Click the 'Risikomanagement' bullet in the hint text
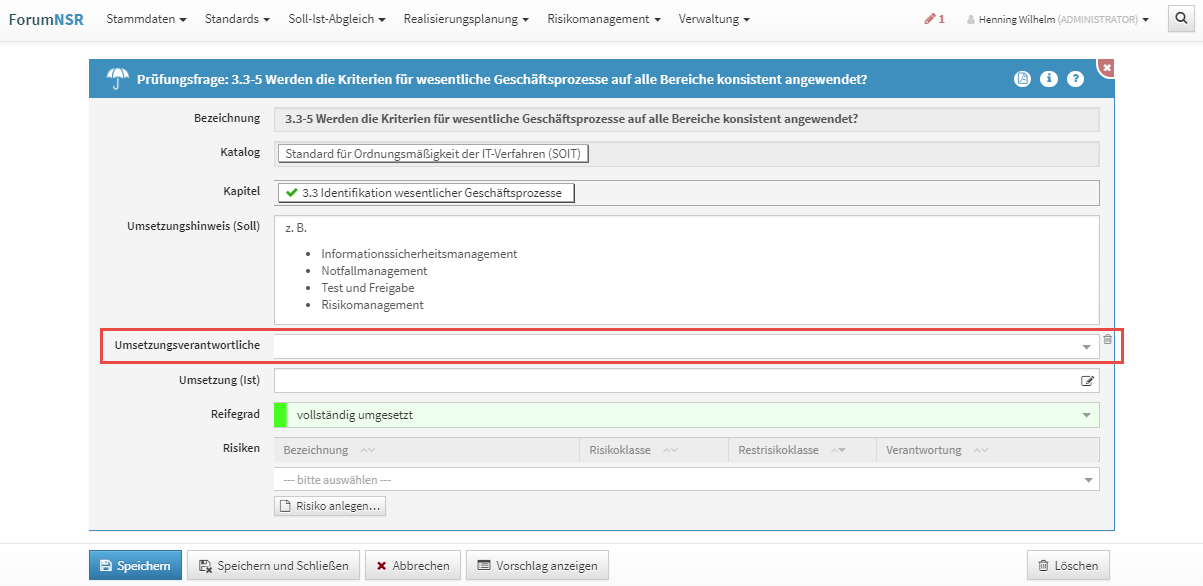This screenshot has width=1203, height=586. [x=372, y=305]
